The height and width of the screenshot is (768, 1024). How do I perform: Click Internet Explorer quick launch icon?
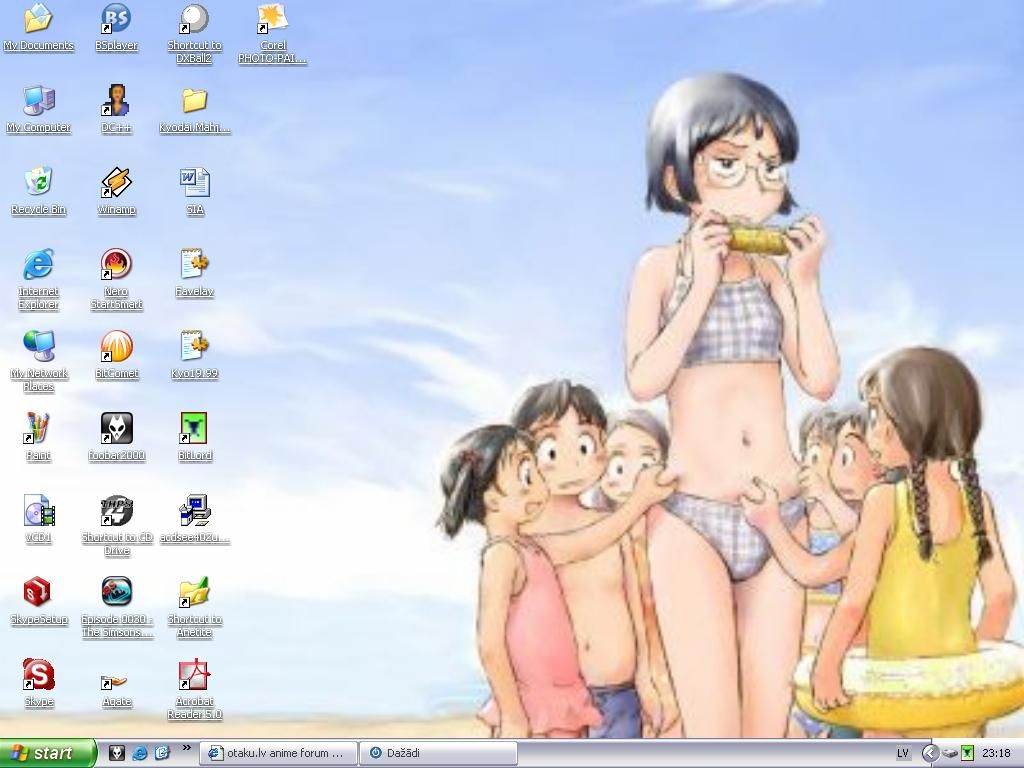point(140,753)
